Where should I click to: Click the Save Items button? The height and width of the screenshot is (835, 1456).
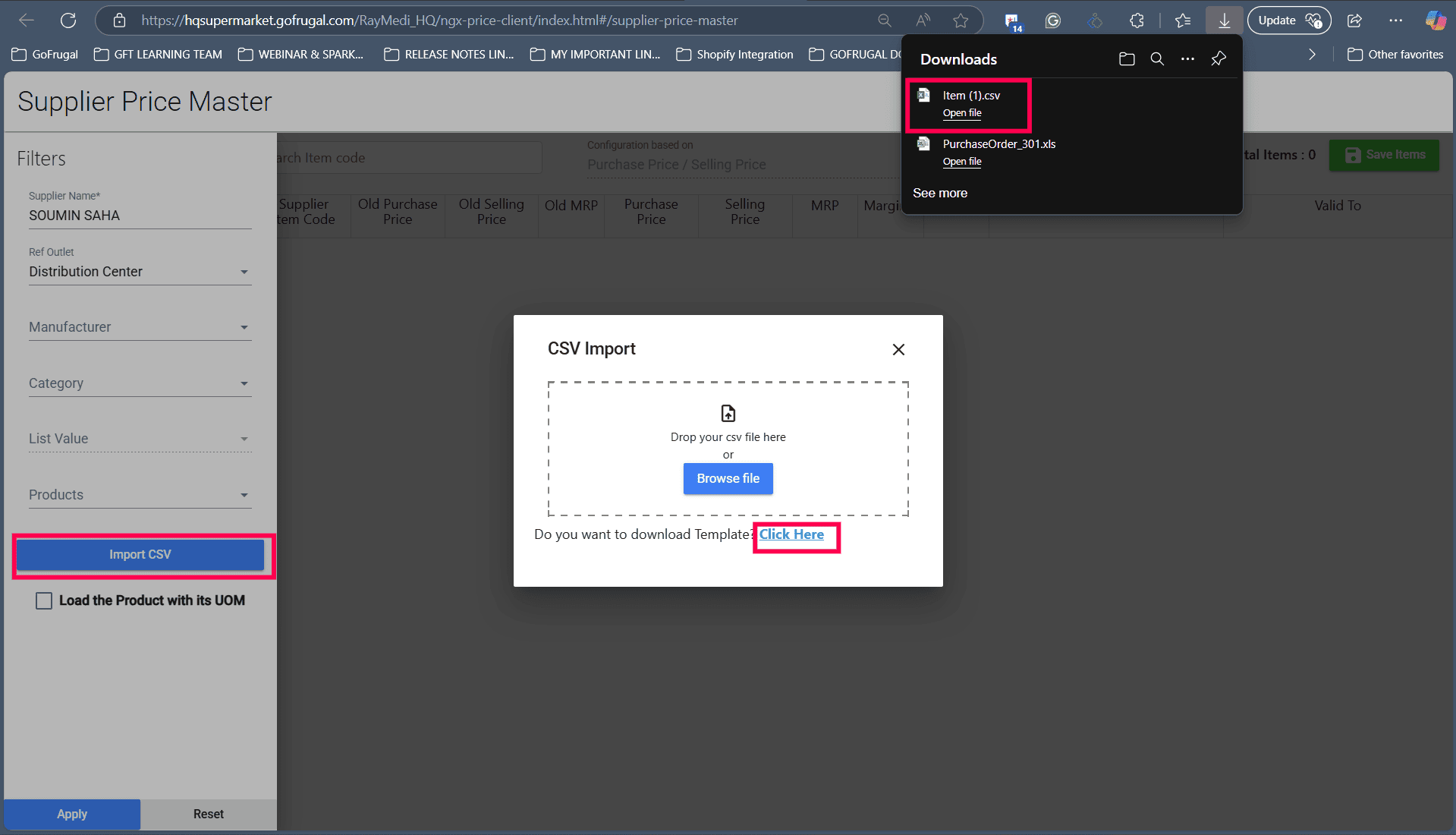[1385, 155]
